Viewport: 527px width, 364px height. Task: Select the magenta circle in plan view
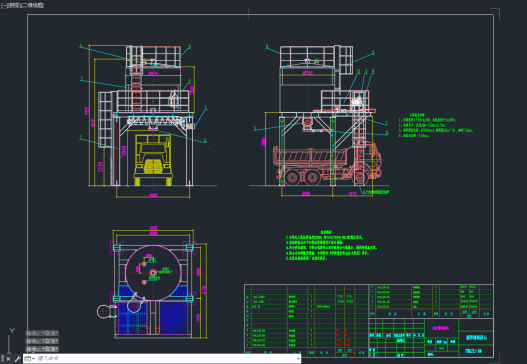point(153,273)
